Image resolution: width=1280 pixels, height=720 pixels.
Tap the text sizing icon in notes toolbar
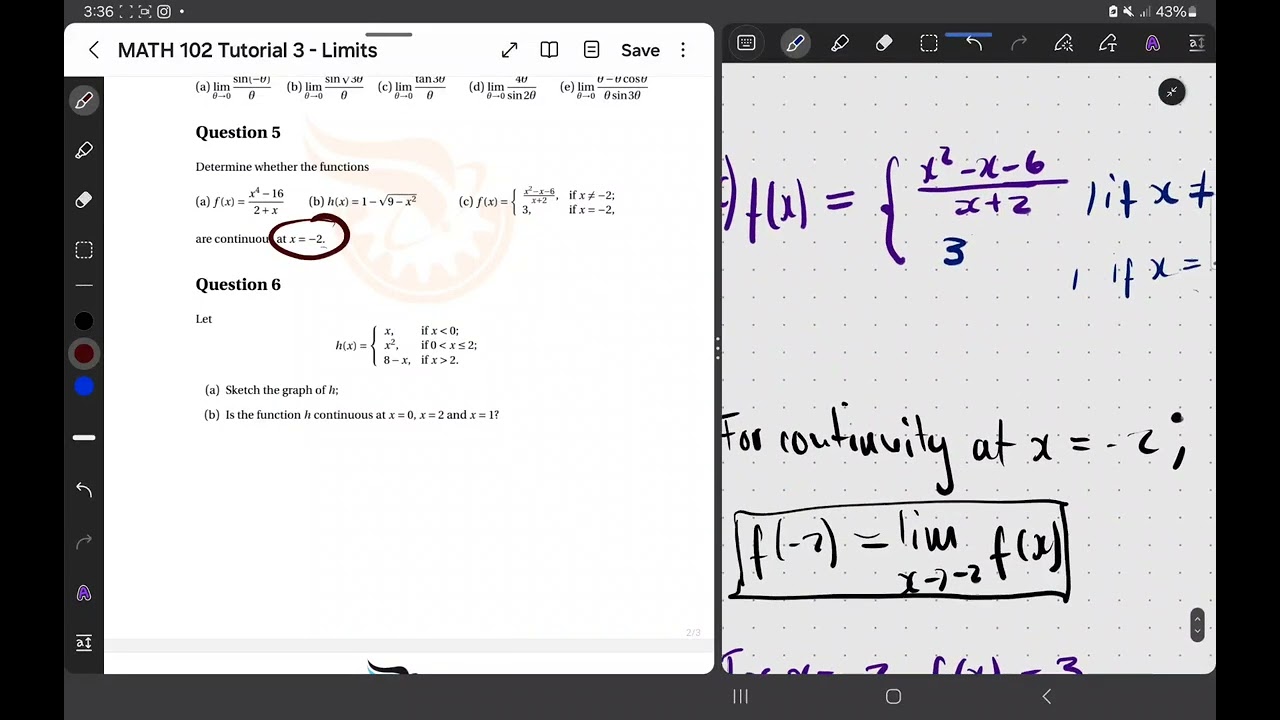pos(1196,43)
